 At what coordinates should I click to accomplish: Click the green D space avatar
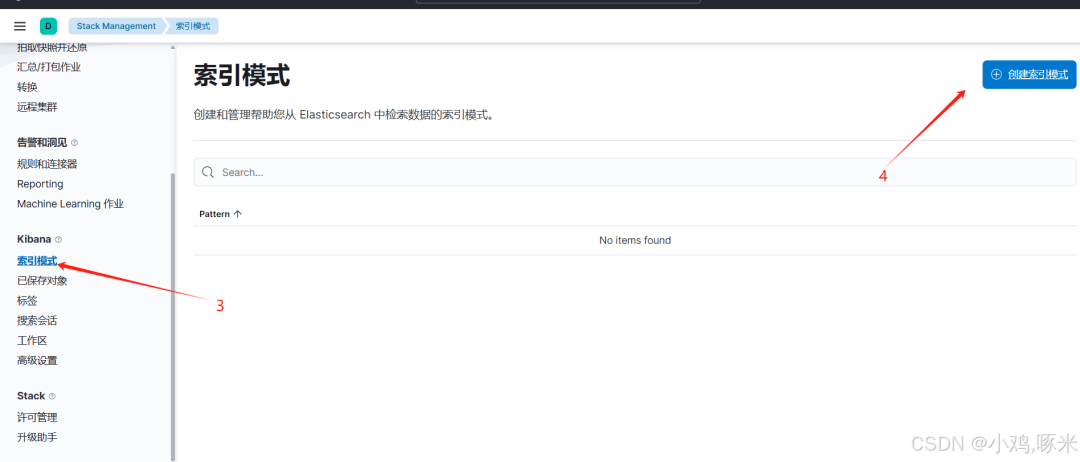pos(48,26)
